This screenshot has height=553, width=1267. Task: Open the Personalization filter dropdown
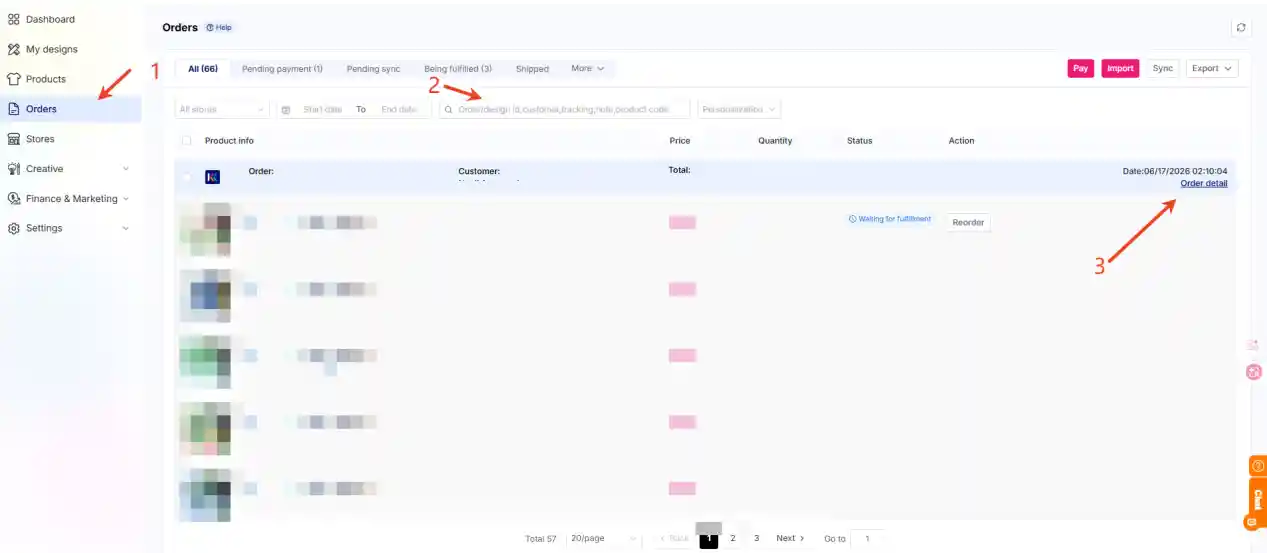[x=740, y=109]
